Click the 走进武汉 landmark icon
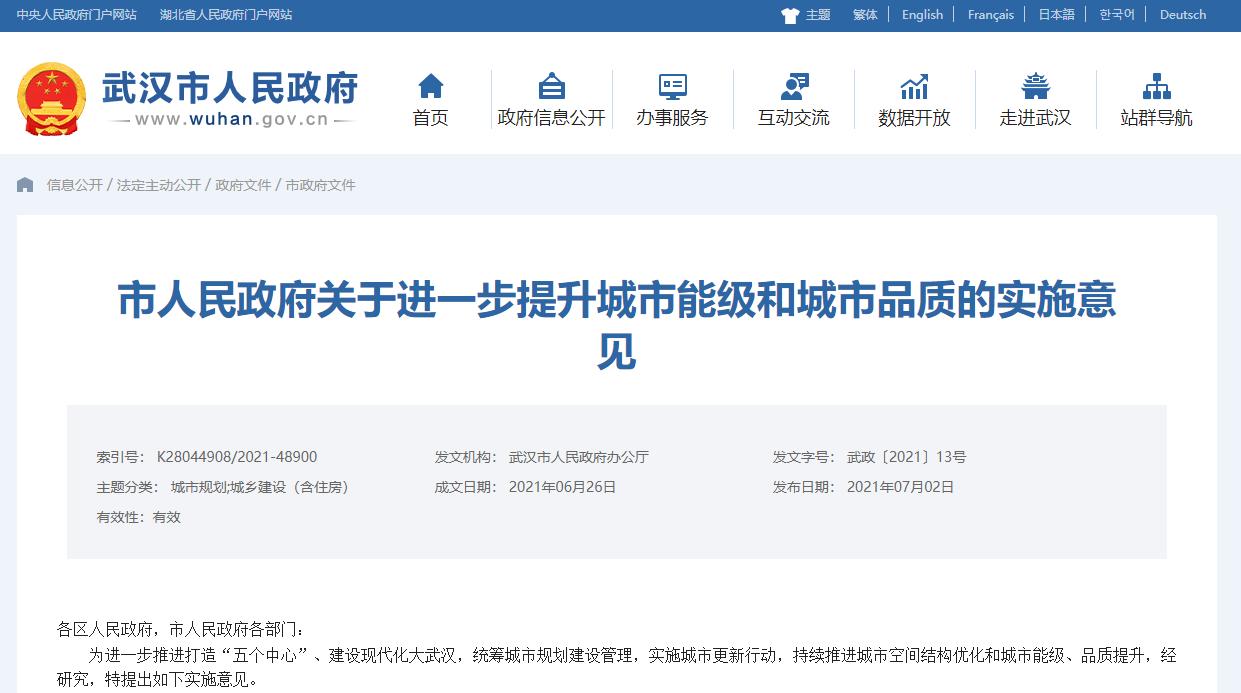This screenshot has height=693, width=1241. pyautogui.click(x=1035, y=86)
